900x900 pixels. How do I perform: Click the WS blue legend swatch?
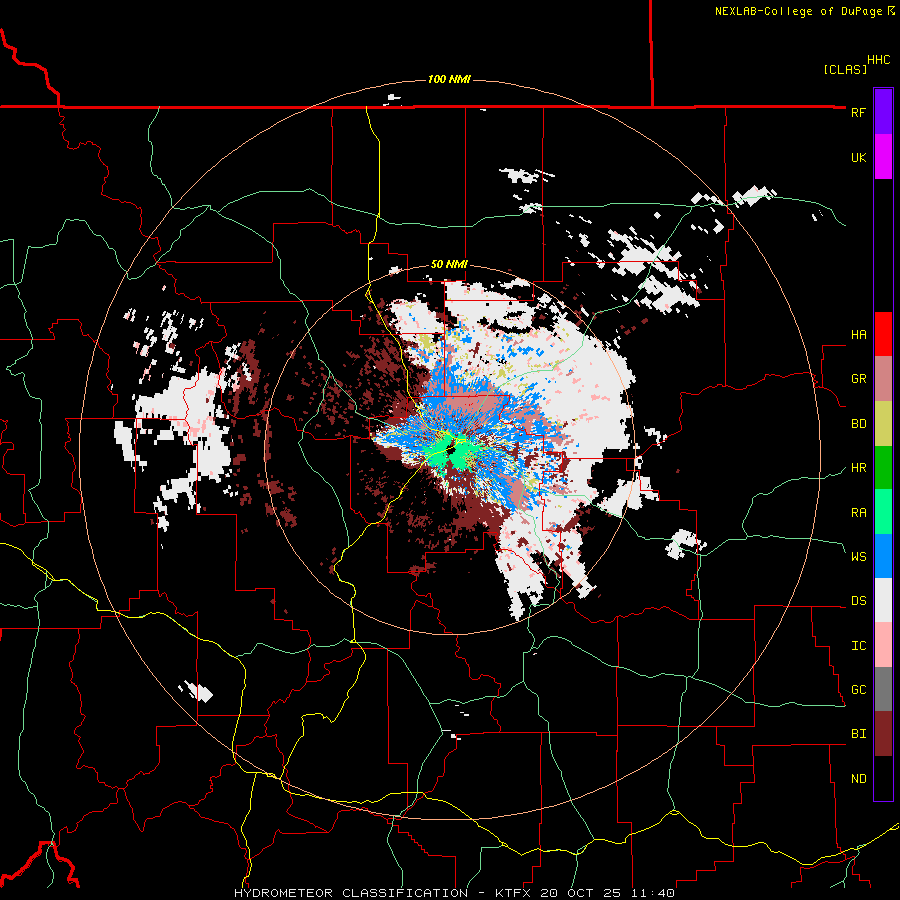[883, 556]
